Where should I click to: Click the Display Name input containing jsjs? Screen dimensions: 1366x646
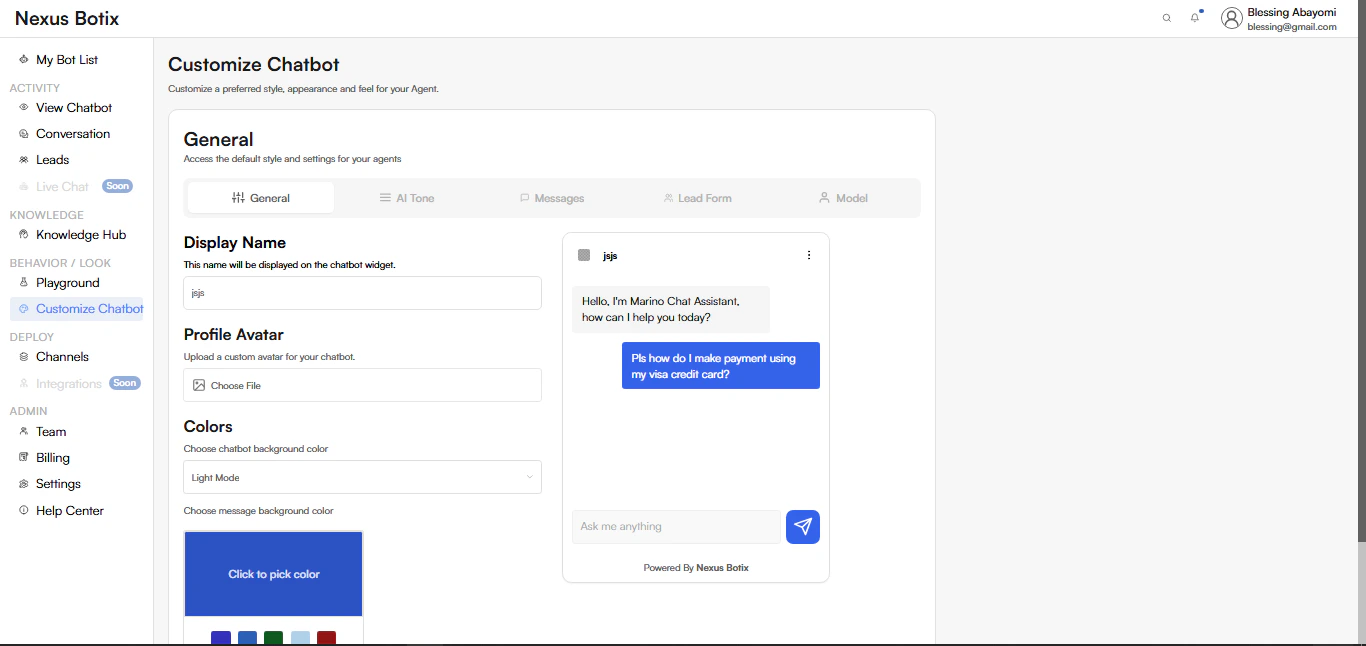363,293
